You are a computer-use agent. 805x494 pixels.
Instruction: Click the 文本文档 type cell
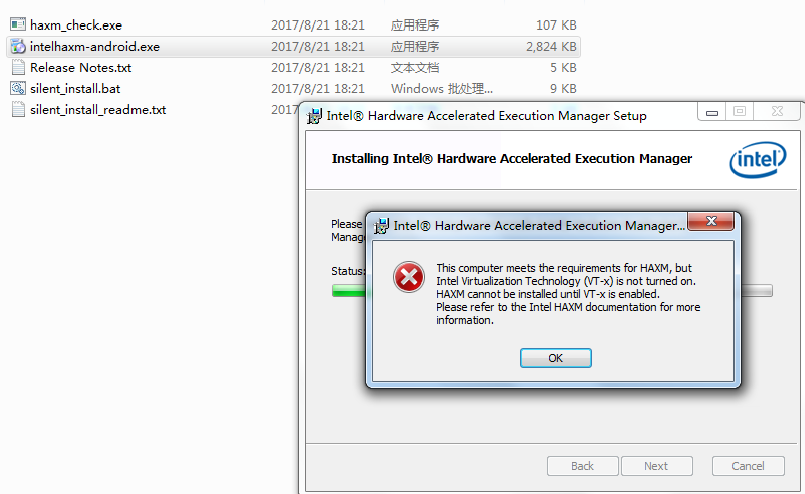pyautogui.click(x=415, y=68)
